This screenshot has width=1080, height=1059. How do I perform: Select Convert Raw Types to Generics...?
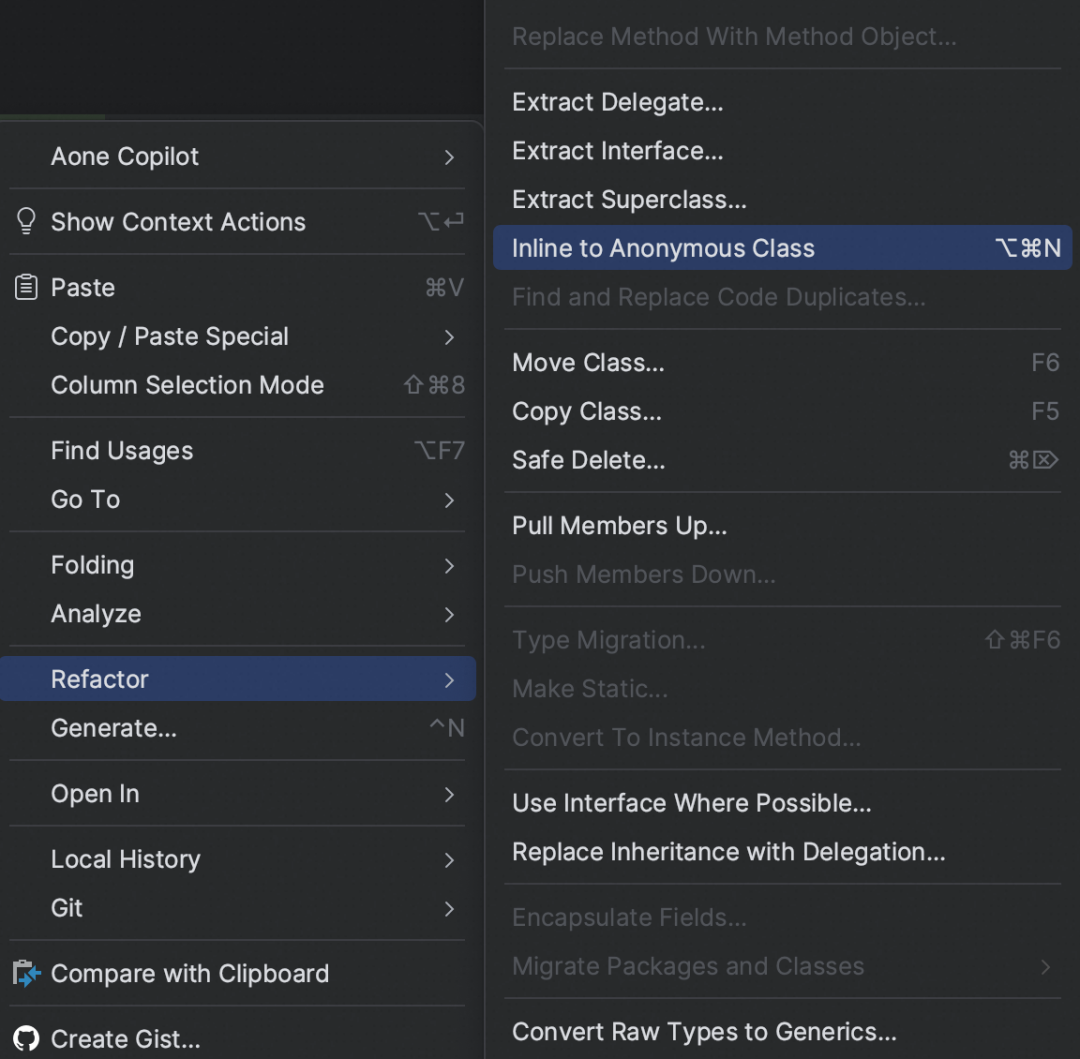click(782, 1031)
